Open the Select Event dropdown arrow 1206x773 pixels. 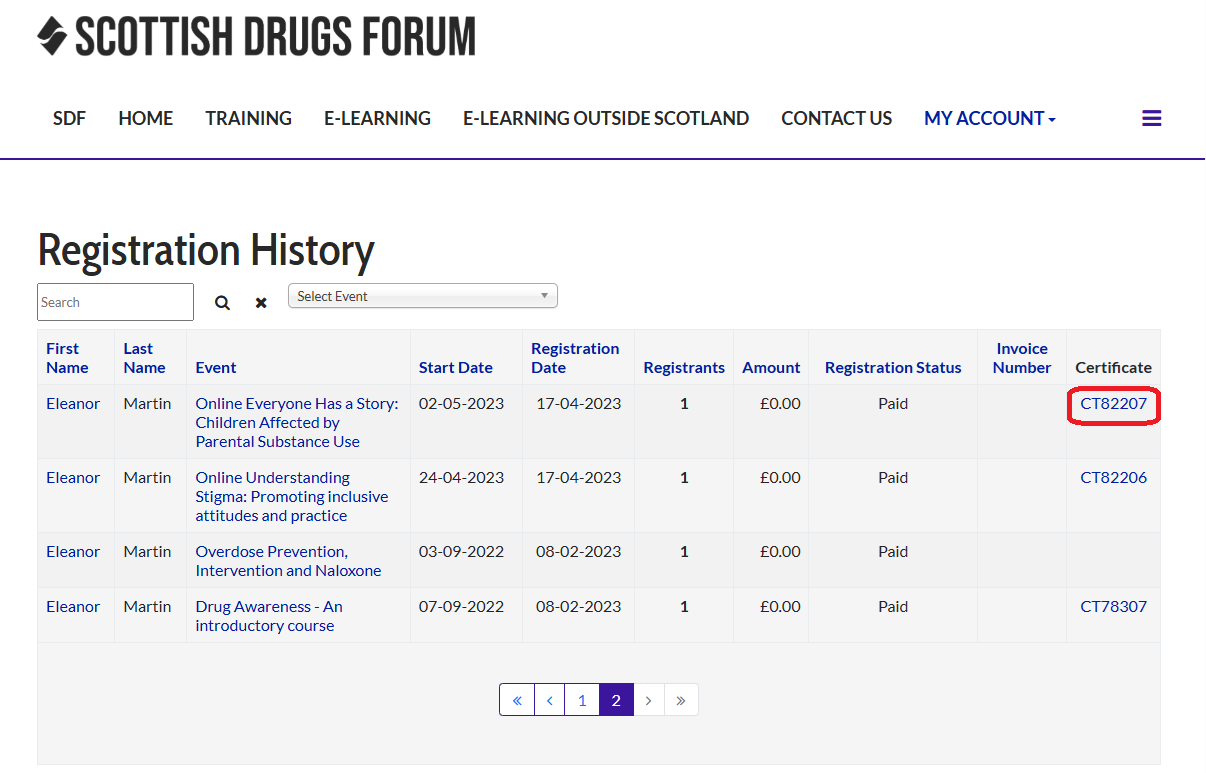(544, 295)
